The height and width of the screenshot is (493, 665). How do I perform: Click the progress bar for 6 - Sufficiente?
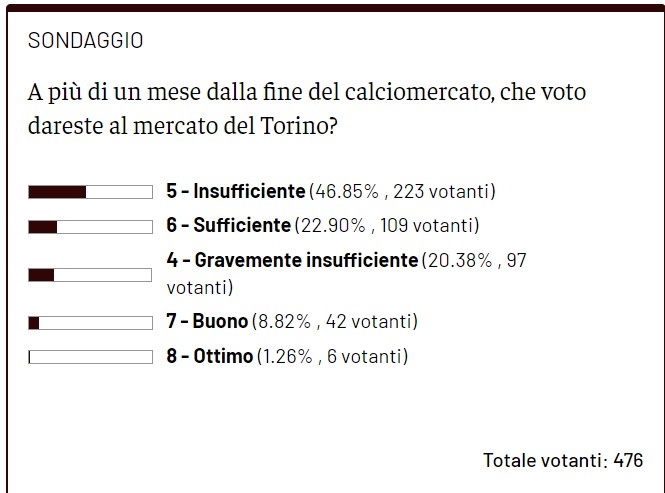[x=90, y=226]
